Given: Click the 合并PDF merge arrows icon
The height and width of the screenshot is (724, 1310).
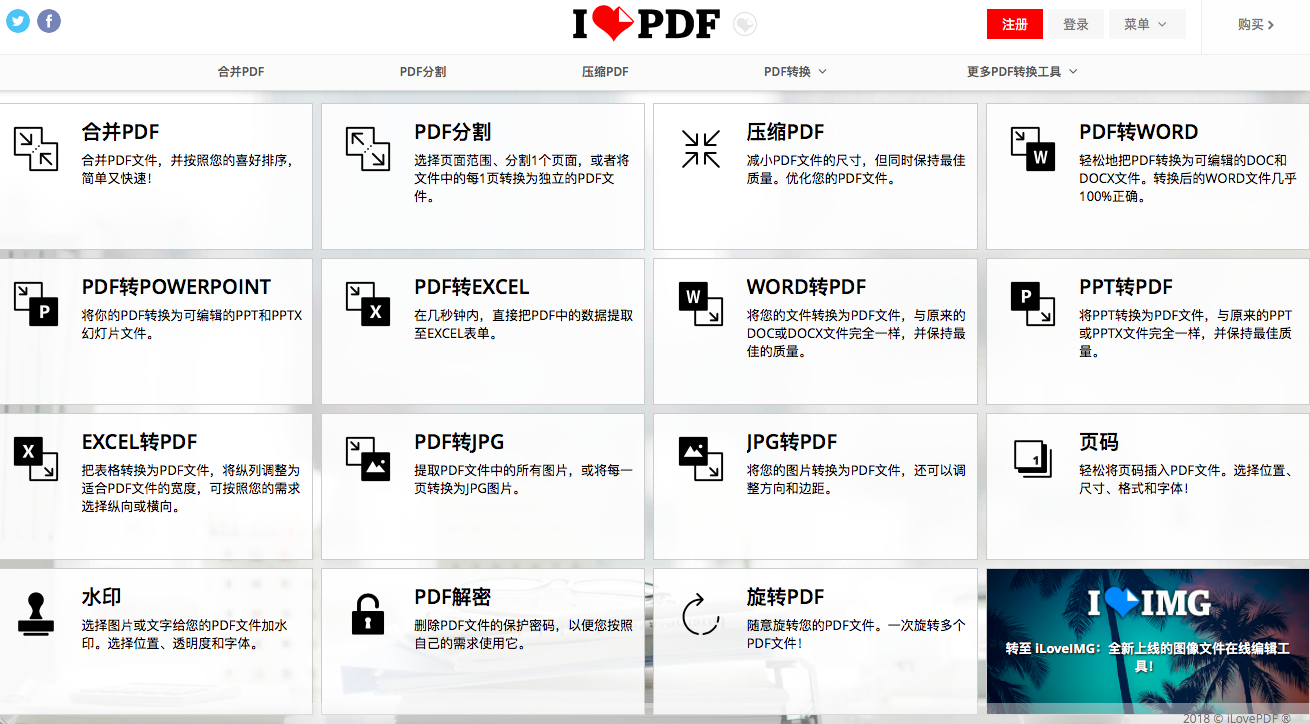Looking at the screenshot, I should click(36, 148).
